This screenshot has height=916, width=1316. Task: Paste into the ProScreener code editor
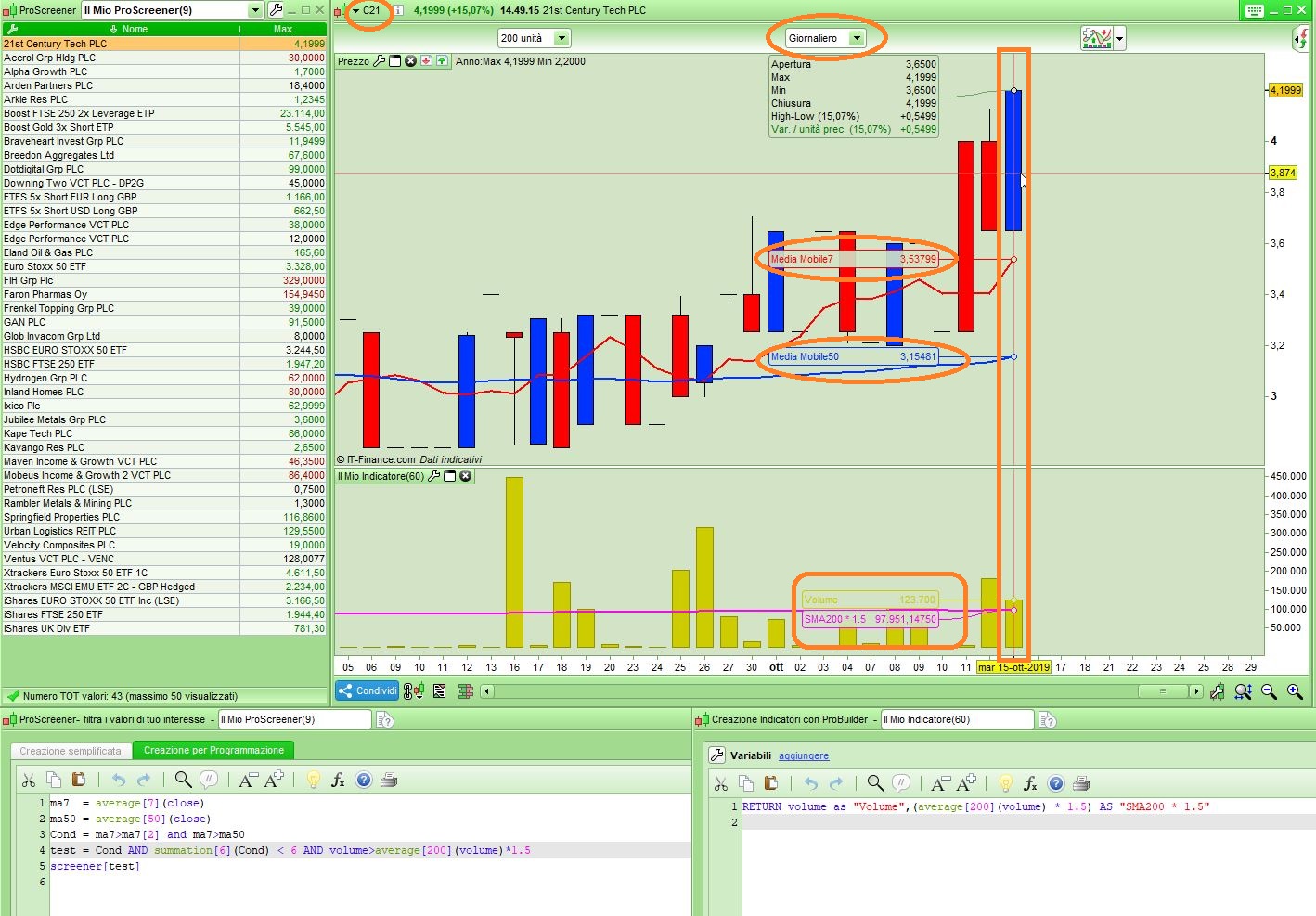click(79, 781)
